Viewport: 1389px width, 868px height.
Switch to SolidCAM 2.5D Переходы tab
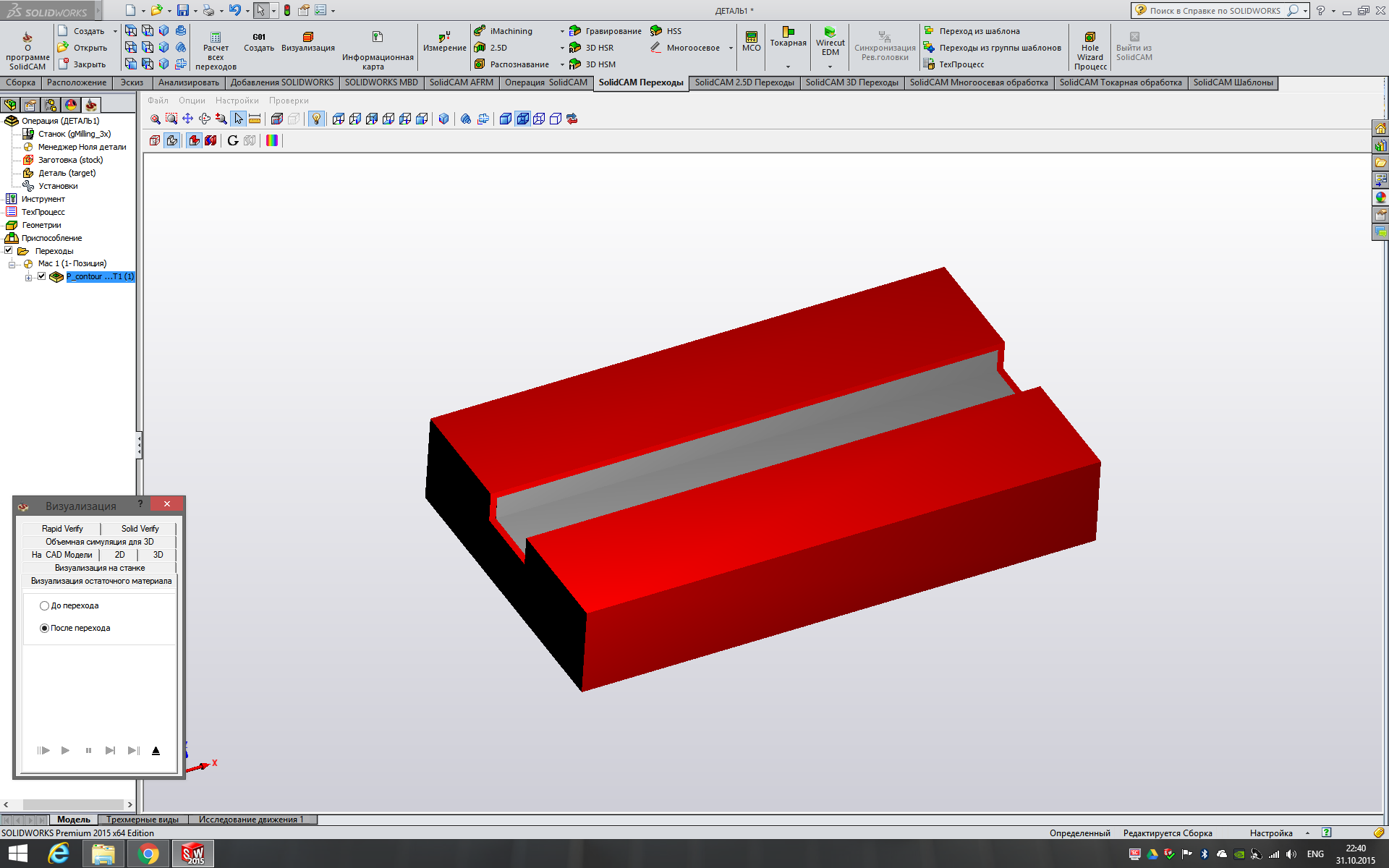click(744, 82)
